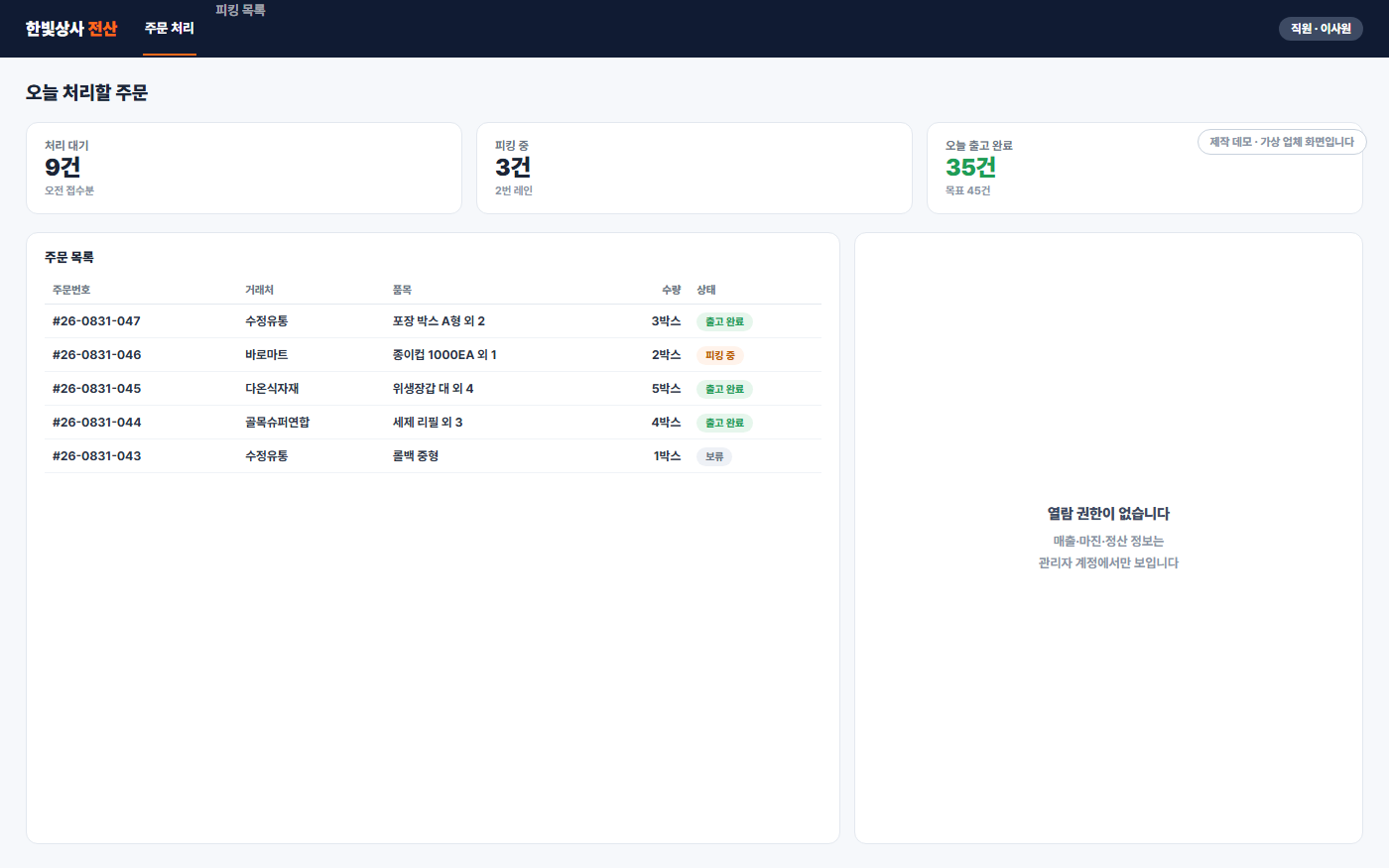
Task: Sort by the 상태 column header
Action: click(706, 290)
